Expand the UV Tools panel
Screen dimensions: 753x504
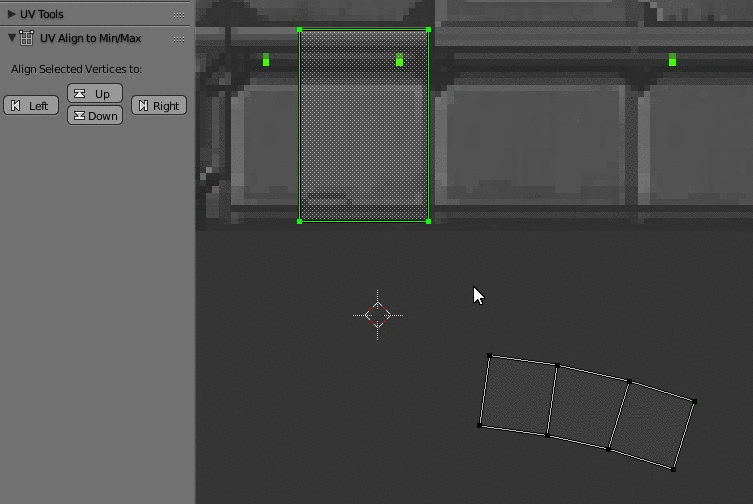click(12, 14)
